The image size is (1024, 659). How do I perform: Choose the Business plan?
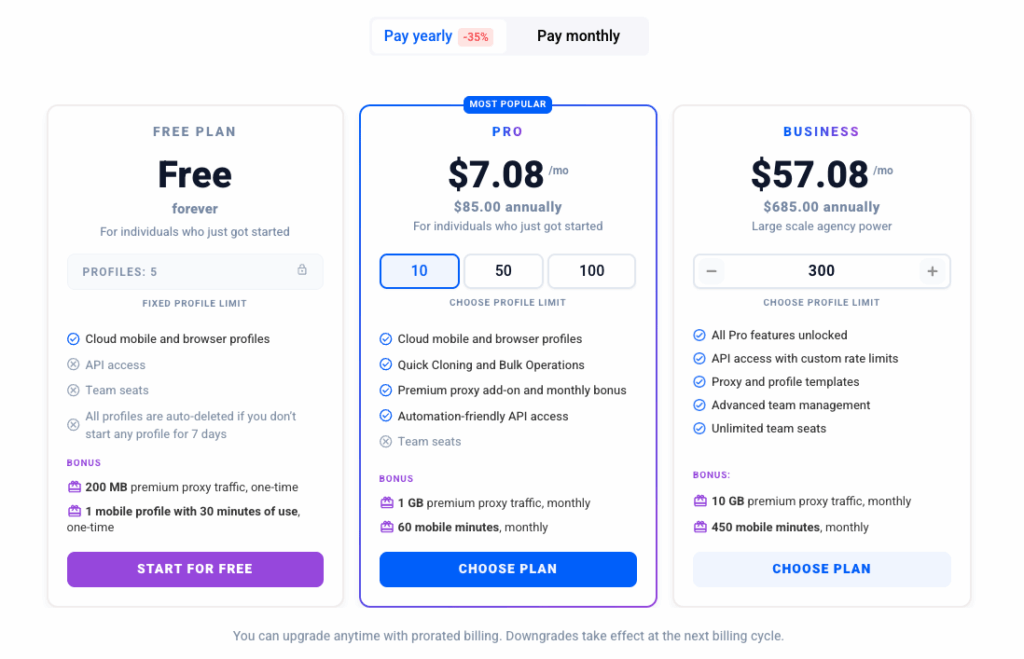coord(822,569)
